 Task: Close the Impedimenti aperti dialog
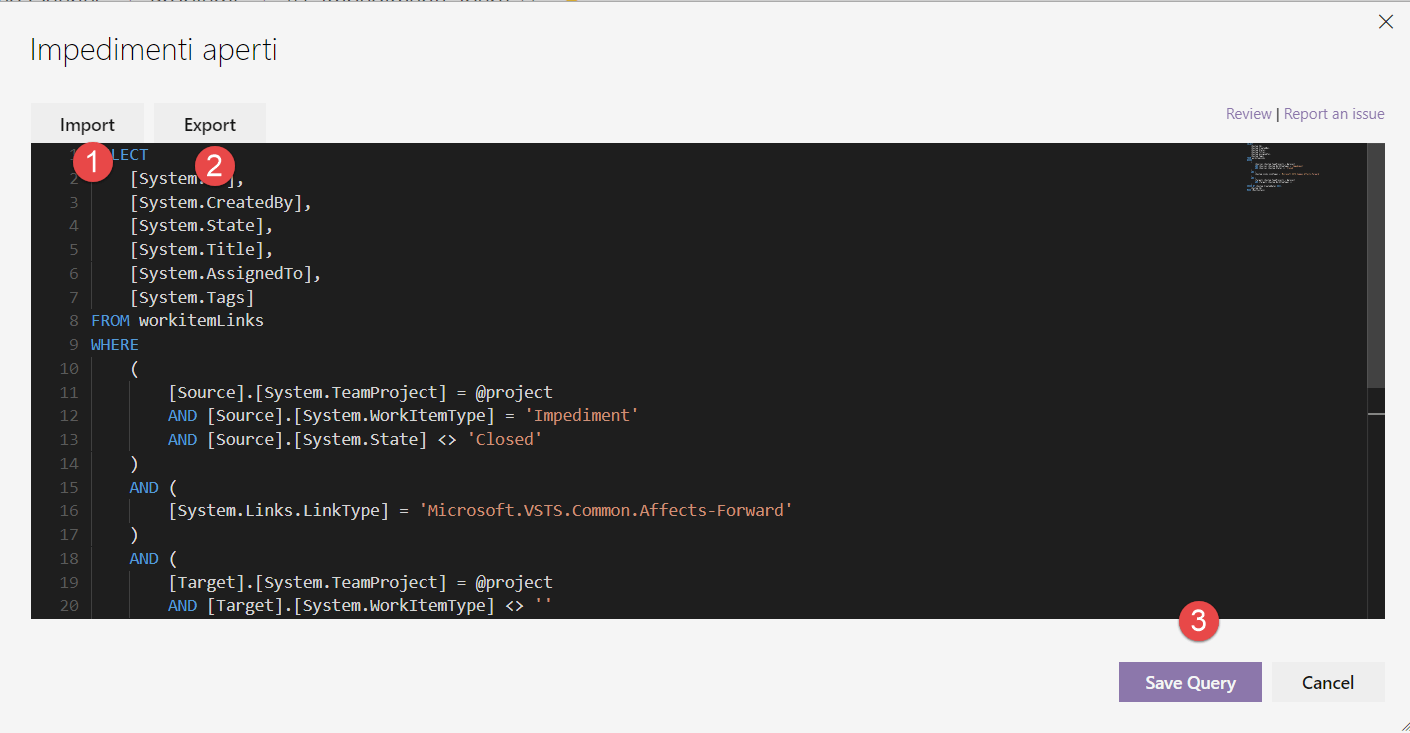1386,21
